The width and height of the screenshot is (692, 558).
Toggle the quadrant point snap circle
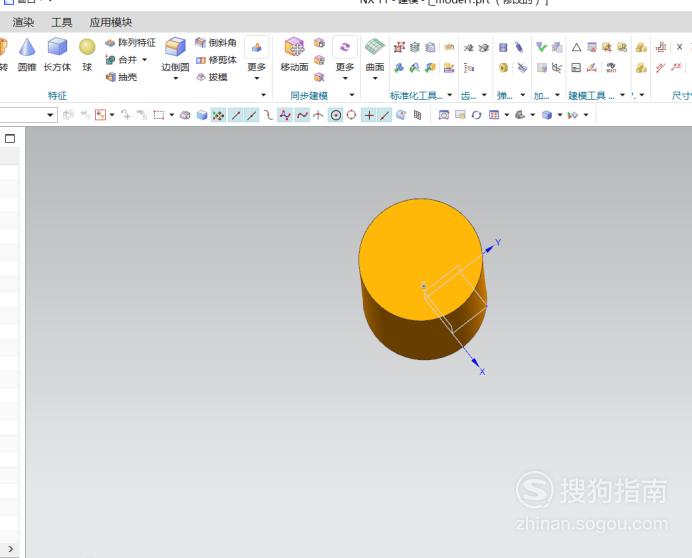(351, 115)
